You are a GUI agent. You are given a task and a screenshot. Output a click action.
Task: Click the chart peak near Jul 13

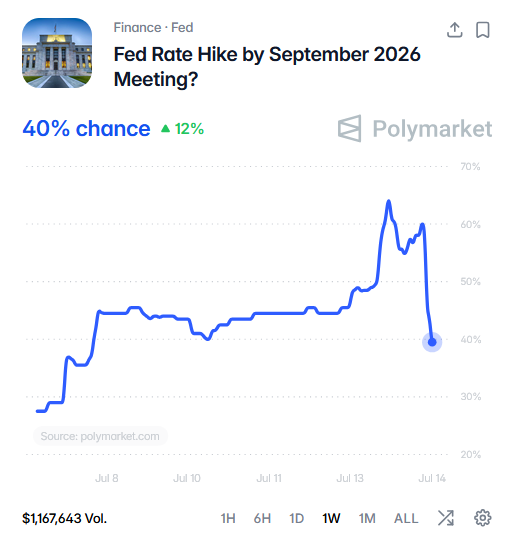[x=388, y=201]
